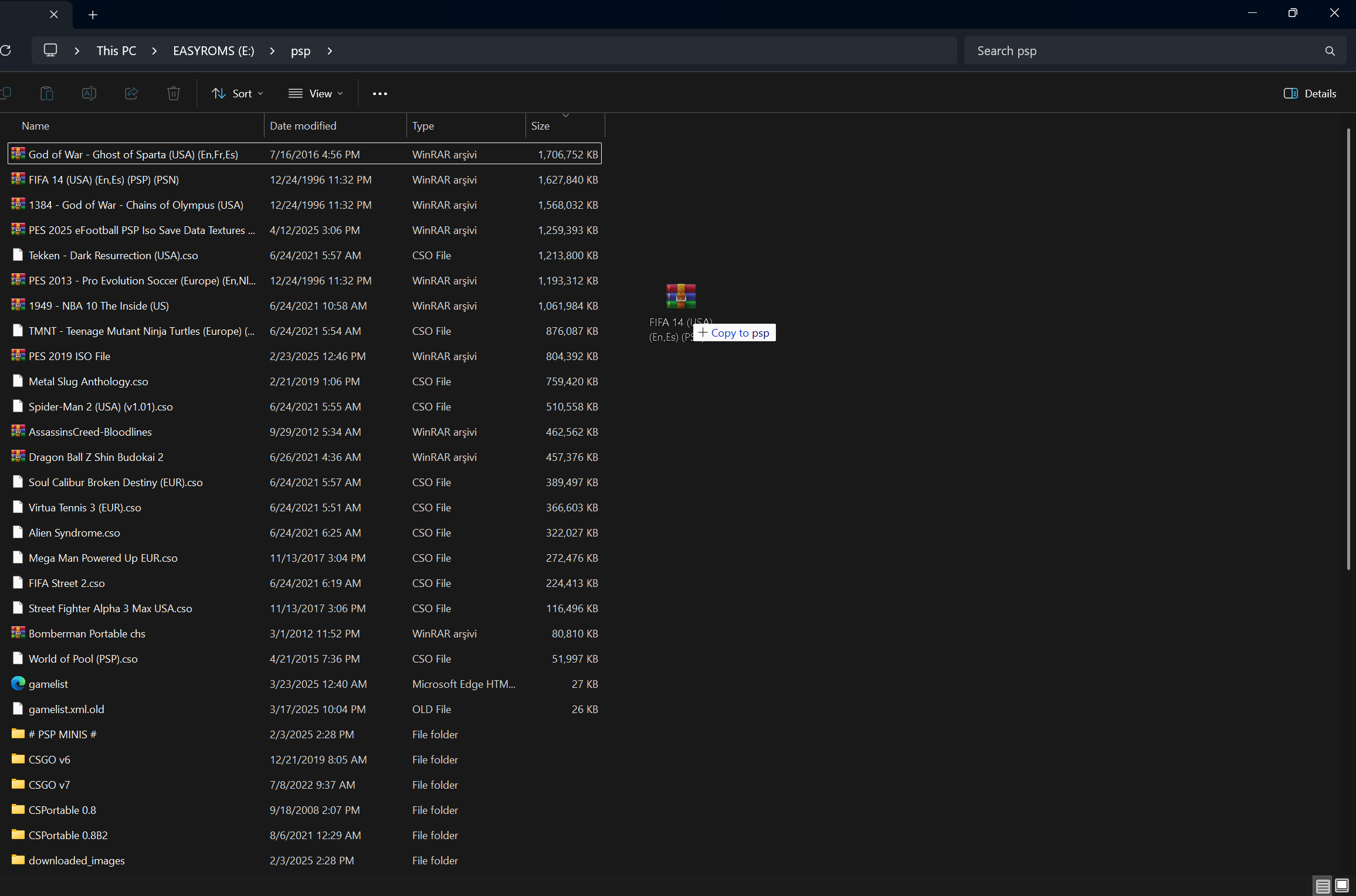Select Soul Calibur Broken Destiny (EUR).cso
The height and width of the screenshot is (896, 1356).
[x=304, y=482]
